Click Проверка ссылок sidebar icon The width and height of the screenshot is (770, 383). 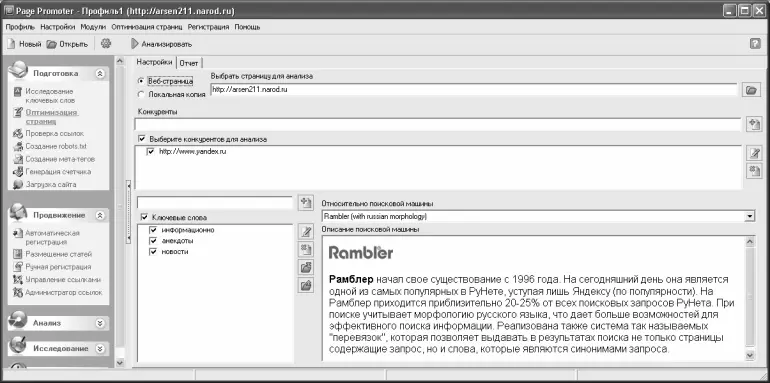pyautogui.click(x=18, y=134)
